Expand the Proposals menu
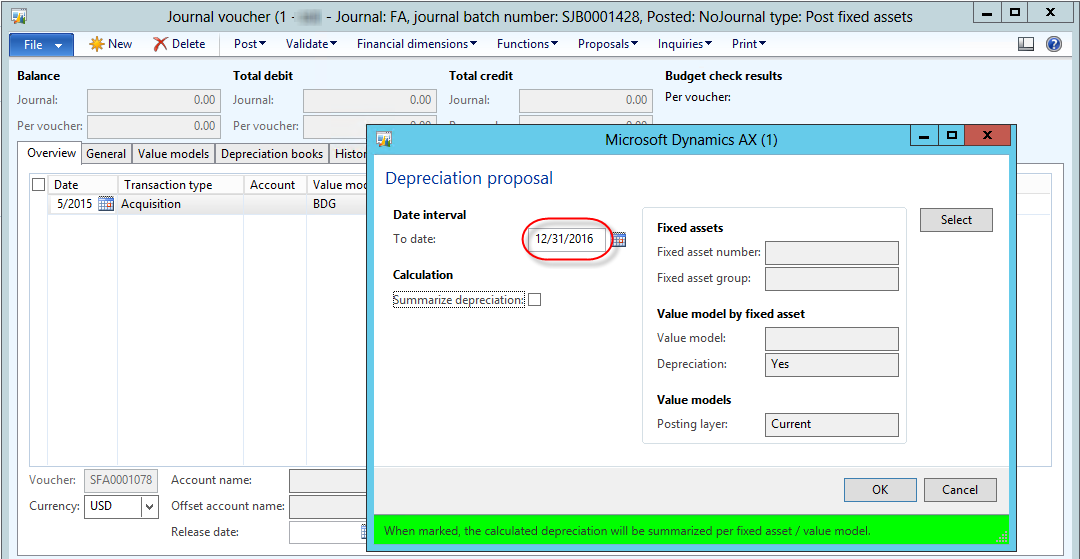Image resolution: width=1080 pixels, height=559 pixels. click(608, 44)
